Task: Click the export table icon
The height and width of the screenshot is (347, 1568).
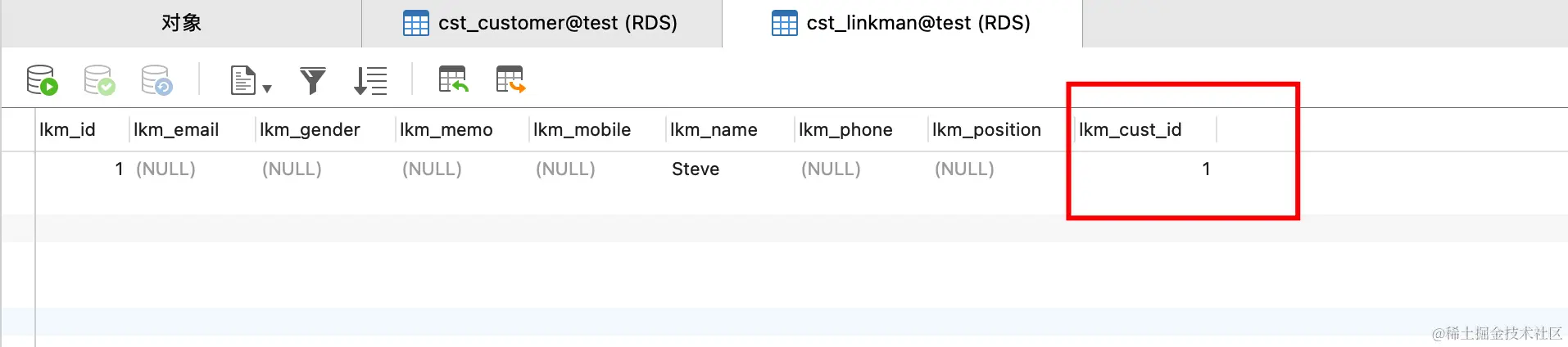Action: (x=510, y=79)
